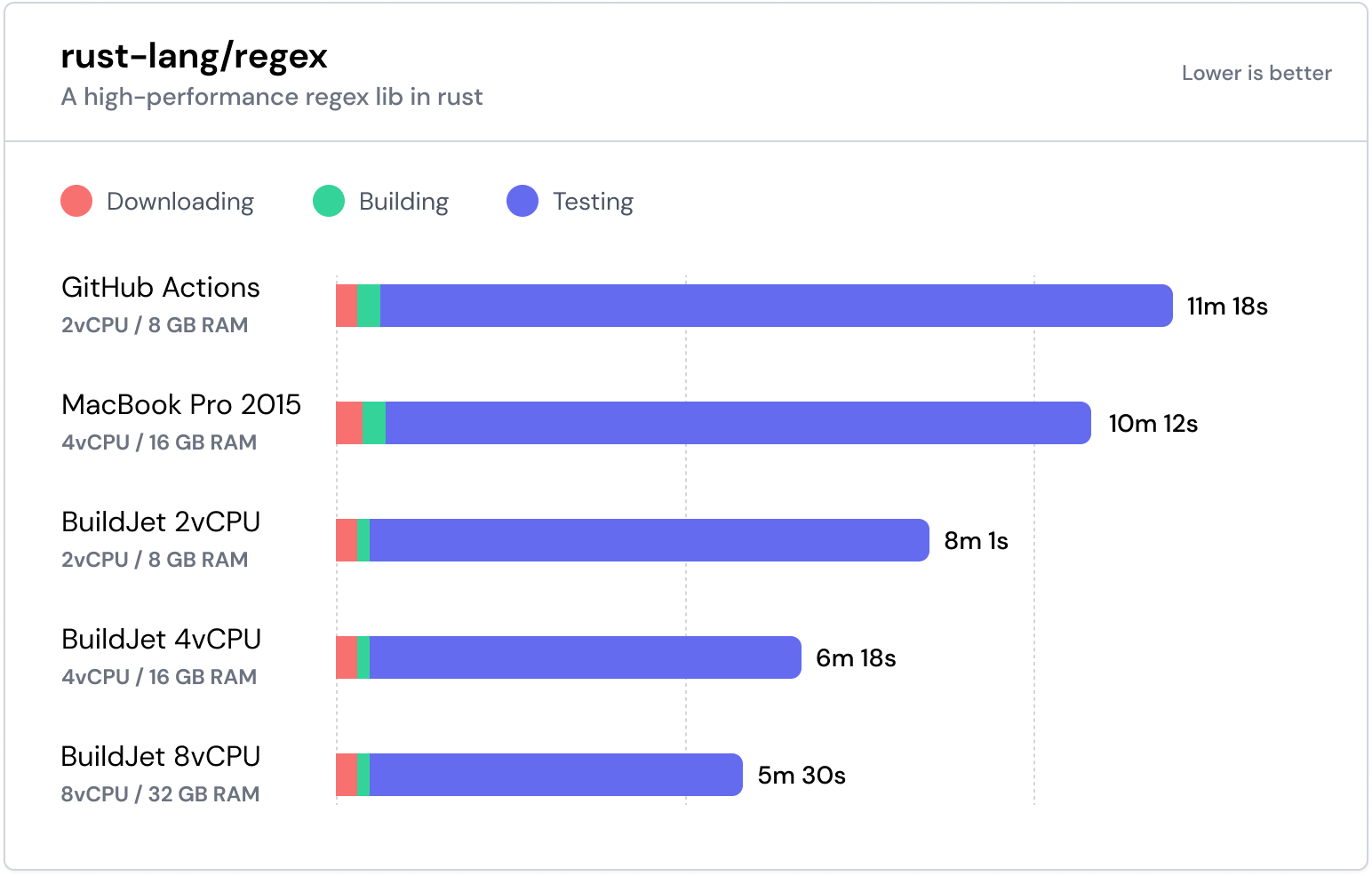Click the green Building legend dot
1372x876 pixels.
coord(329,201)
